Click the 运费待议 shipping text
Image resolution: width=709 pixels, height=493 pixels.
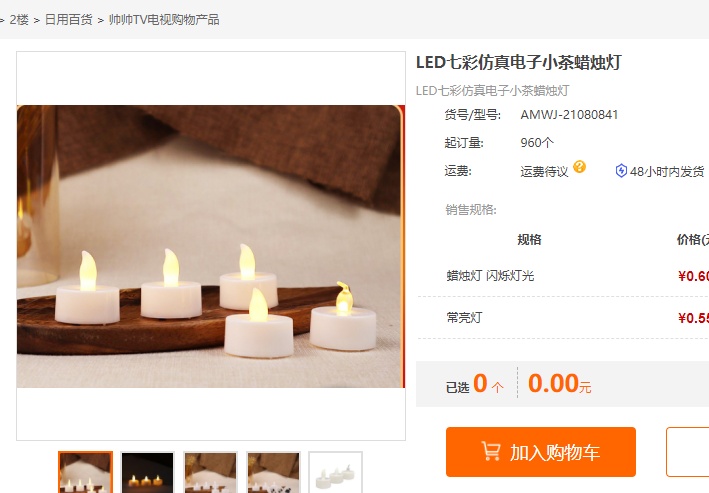coord(544,171)
